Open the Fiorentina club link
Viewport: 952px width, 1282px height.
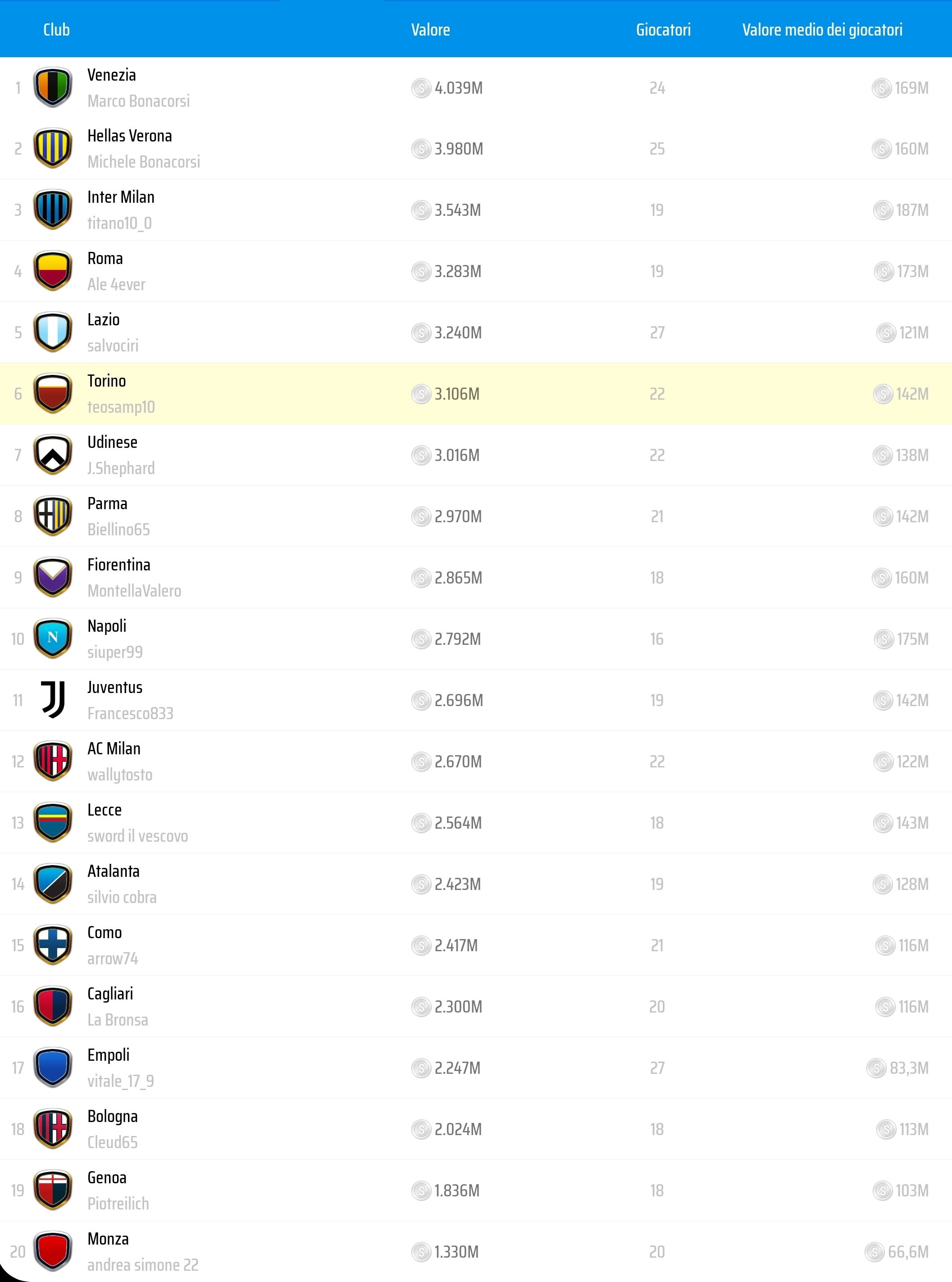point(118,565)
